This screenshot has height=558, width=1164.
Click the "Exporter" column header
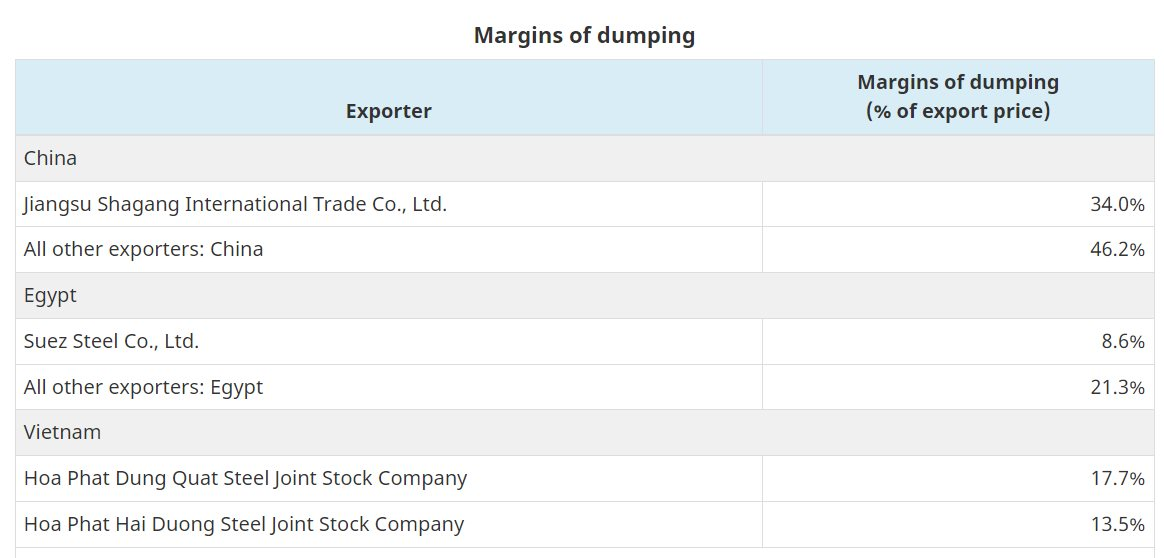click(388, 111)
